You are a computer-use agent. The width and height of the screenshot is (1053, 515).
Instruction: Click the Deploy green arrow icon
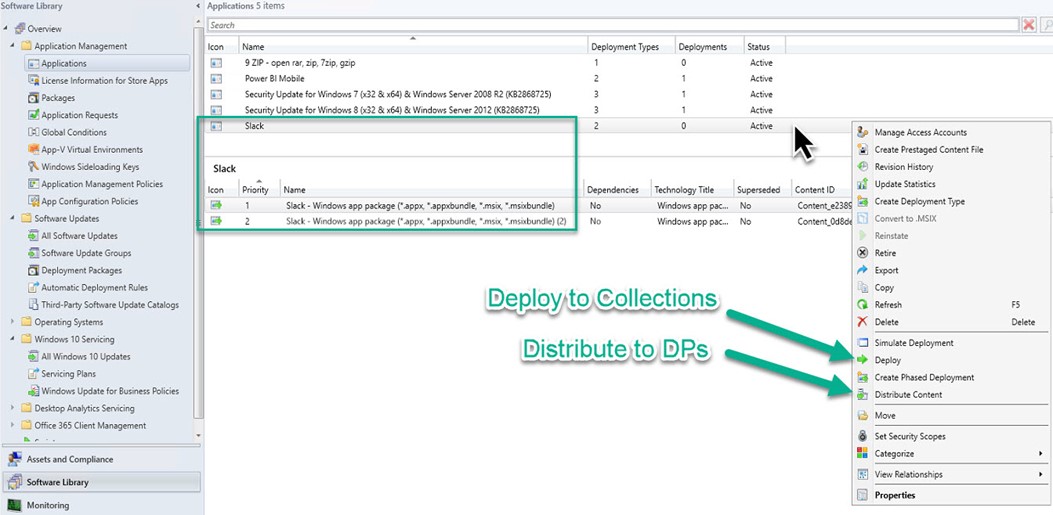pyautogui.click(x=863, y=360)
